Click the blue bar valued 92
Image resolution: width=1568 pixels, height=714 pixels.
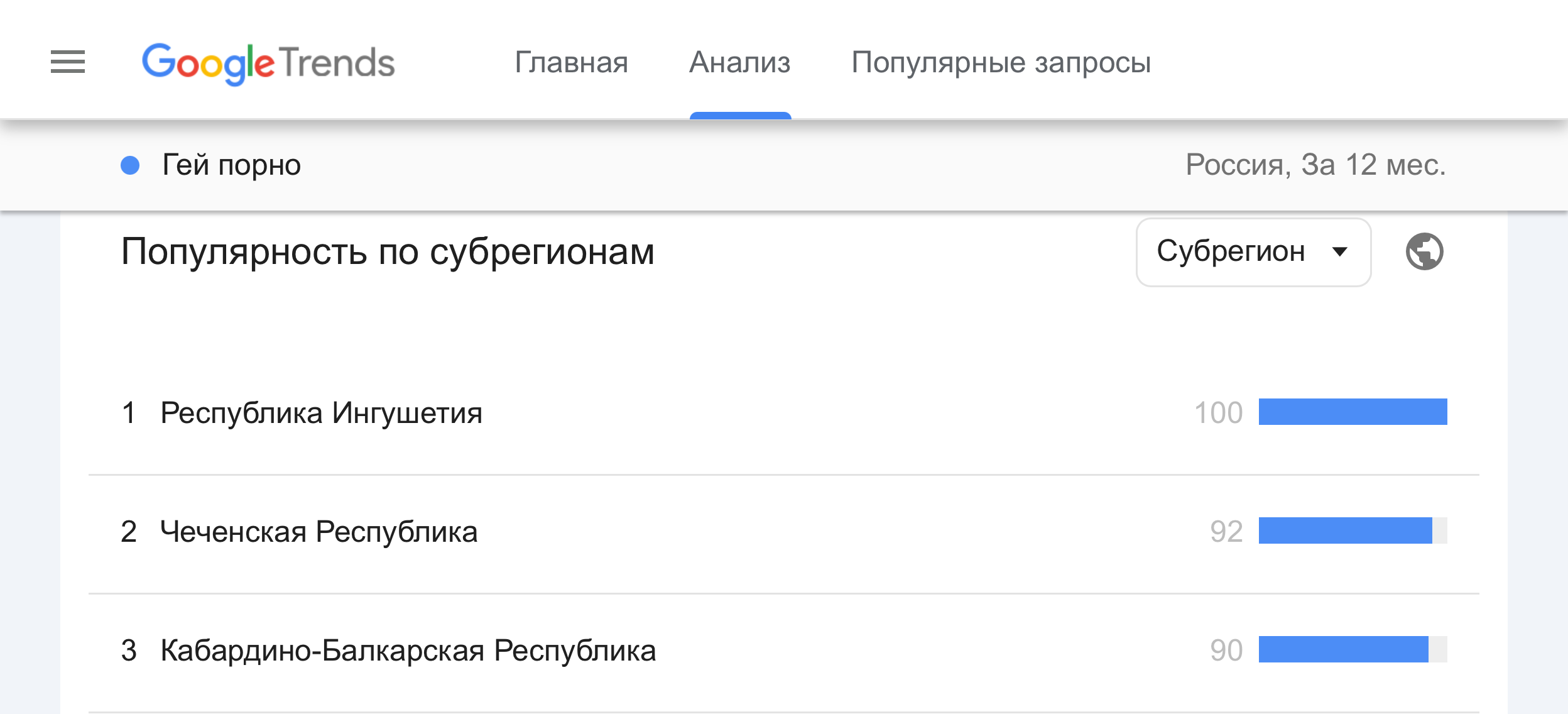click(x=1345, y=530)
